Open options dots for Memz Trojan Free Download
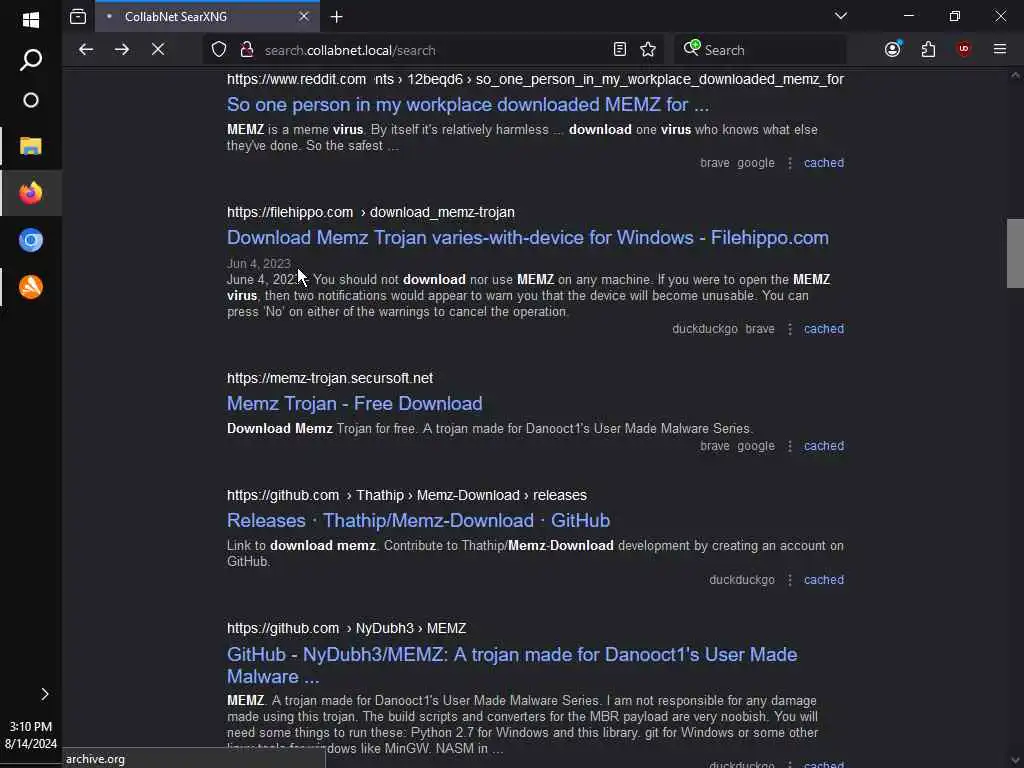 pyautogui.click(x=790, y=446)
